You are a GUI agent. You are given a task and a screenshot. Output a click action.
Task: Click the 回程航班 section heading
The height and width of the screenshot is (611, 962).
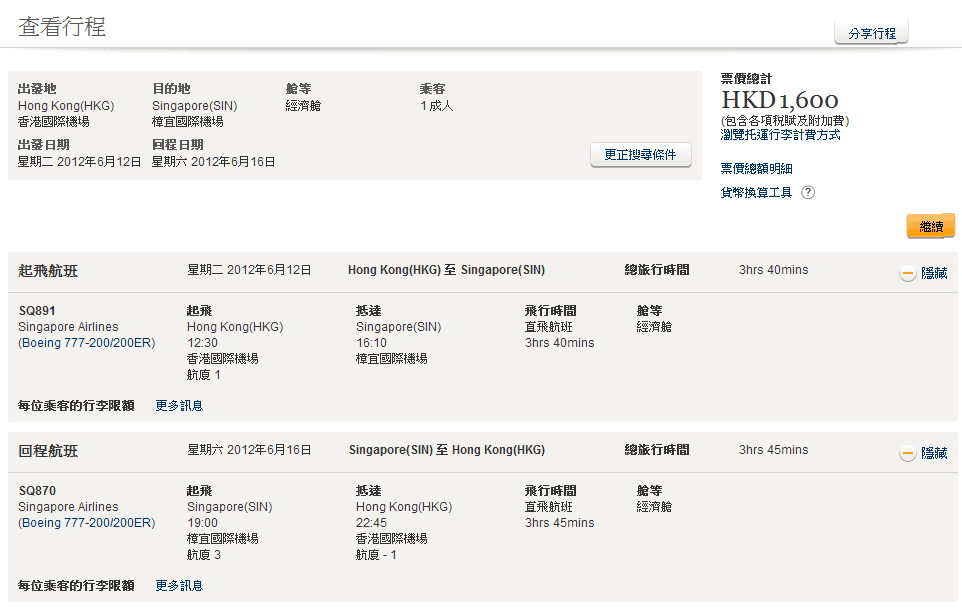pyautogui.click(x=48, y=451)
